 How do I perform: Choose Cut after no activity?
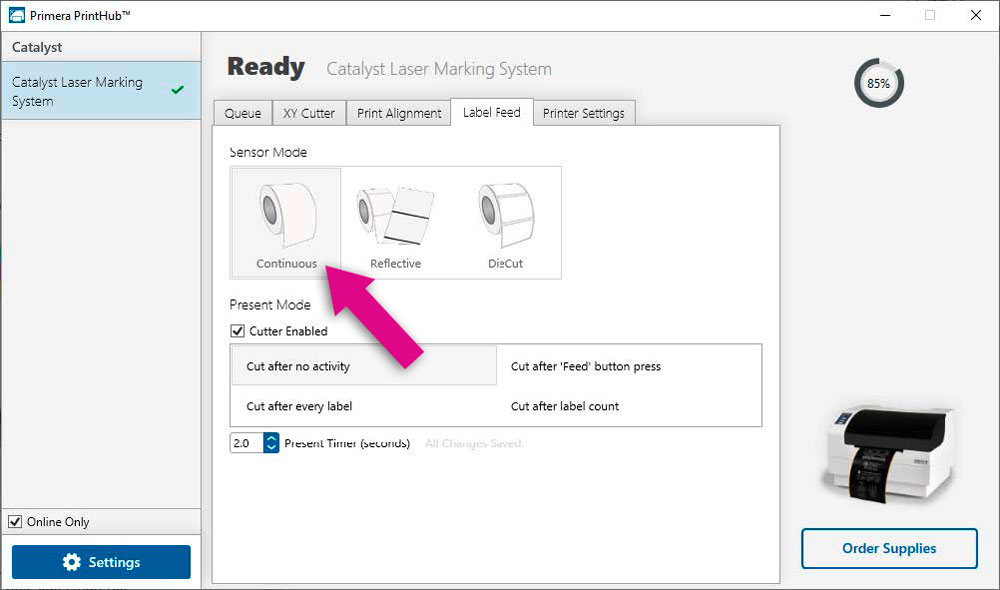[x=364, y=365]
